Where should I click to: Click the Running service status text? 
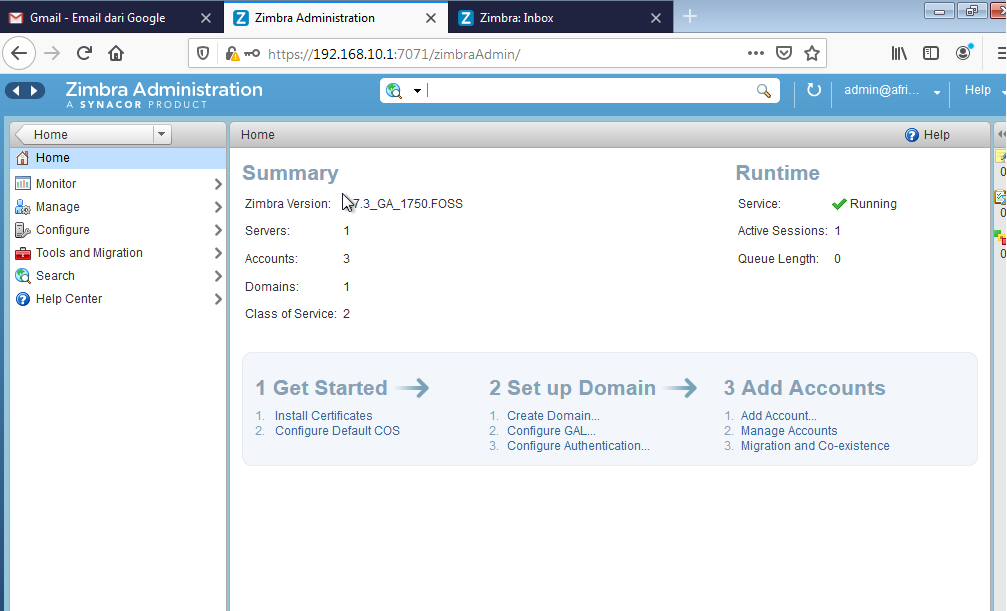click(873, 204)
